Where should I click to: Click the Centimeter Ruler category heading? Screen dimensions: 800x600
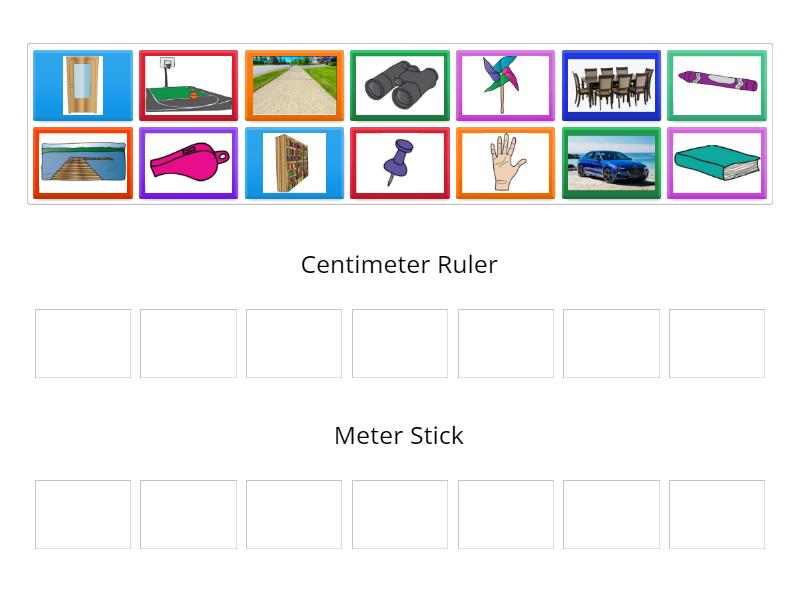point(399,265)
